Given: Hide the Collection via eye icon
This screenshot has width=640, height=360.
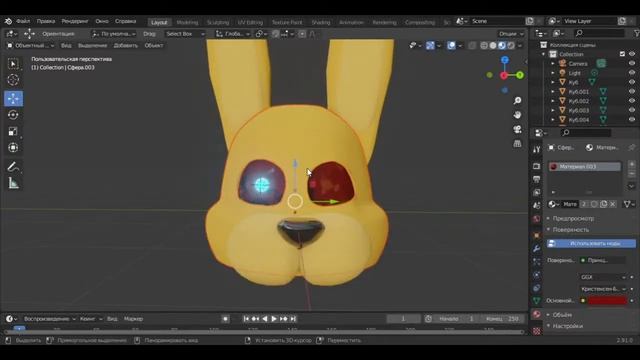Looking at the screenshot, I should click(632, 54).
